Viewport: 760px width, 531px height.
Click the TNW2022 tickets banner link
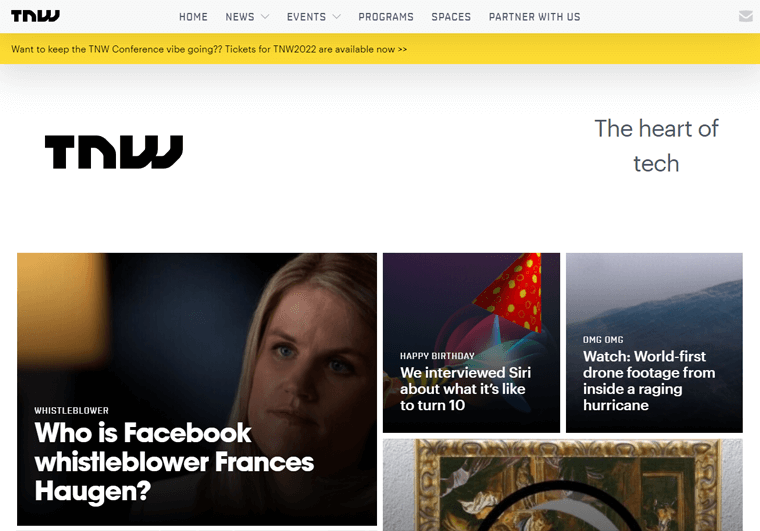pos(209,49)
